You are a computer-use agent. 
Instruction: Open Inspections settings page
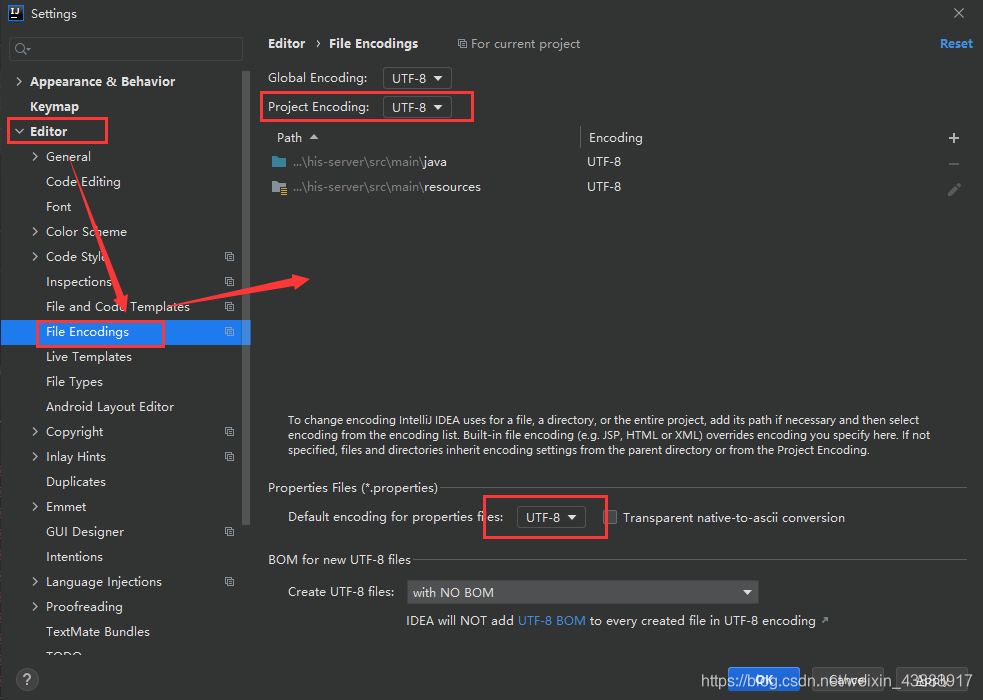[79, 282]
